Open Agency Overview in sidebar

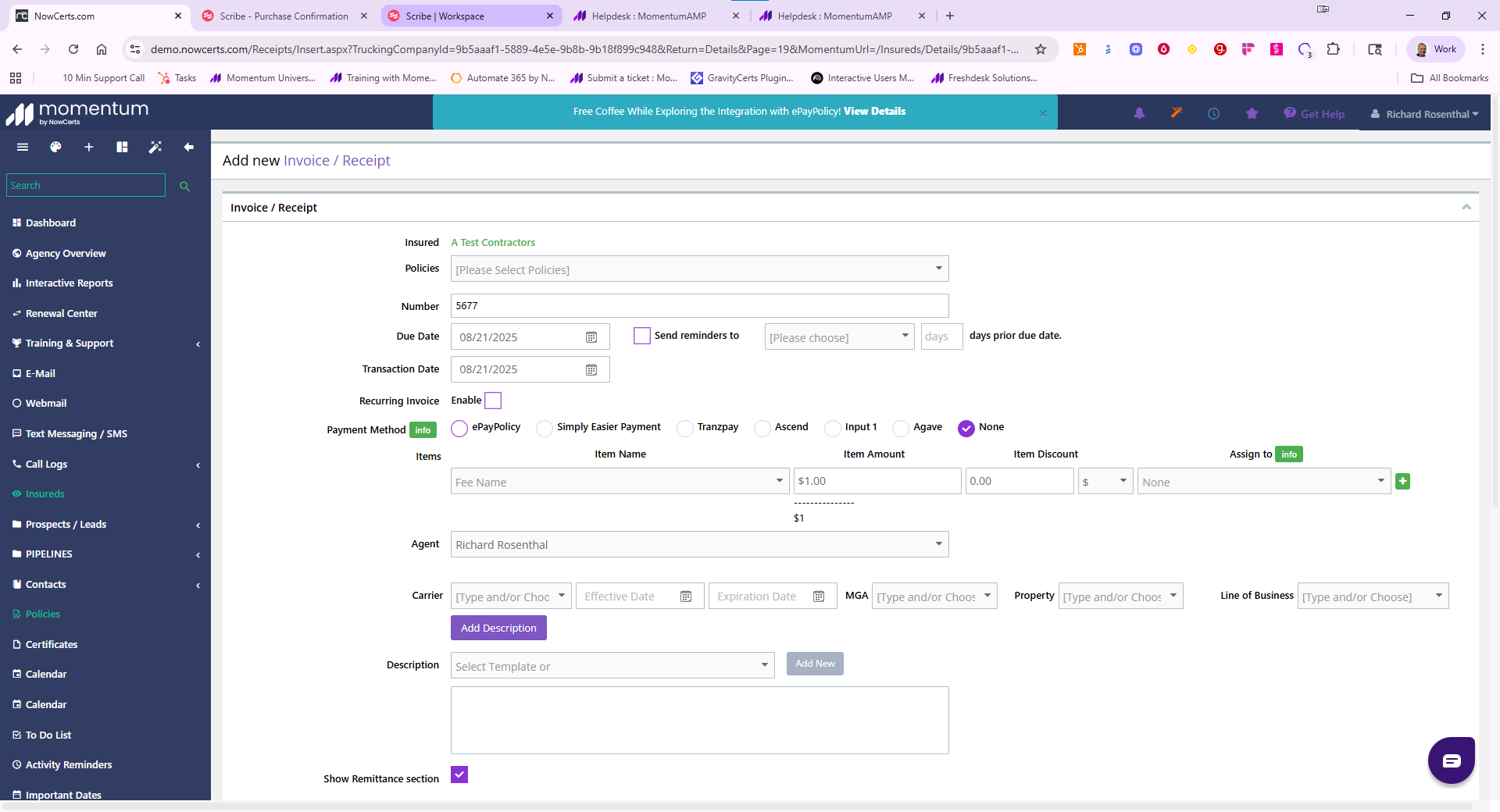(x=66, y=253)
